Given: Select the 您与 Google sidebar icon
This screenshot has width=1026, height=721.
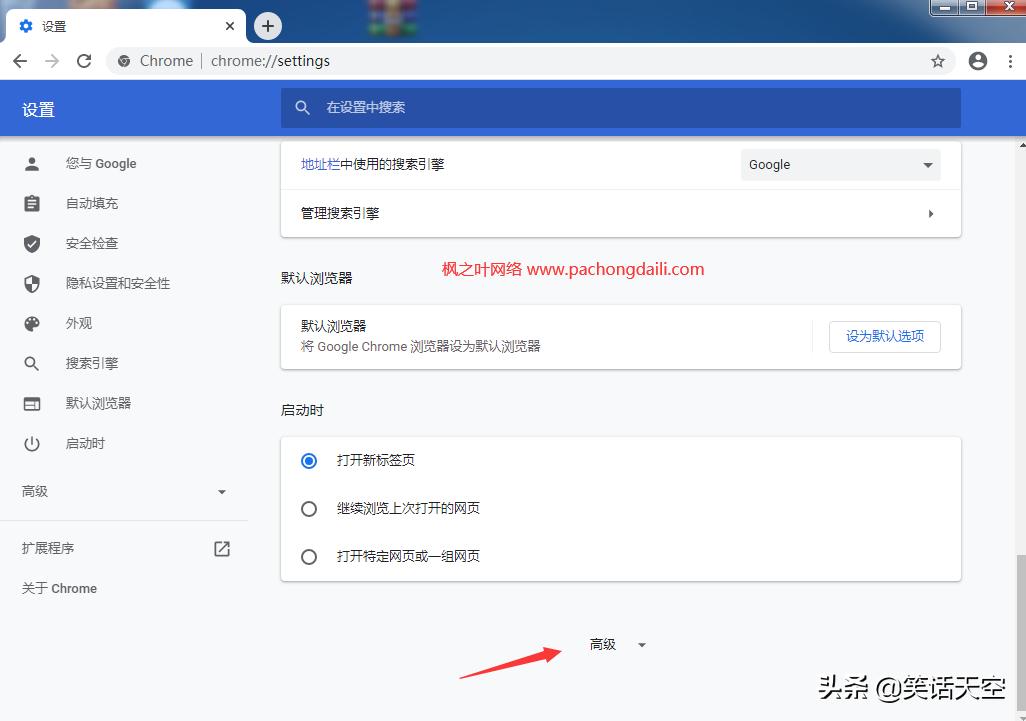Looking at the screenshot, I should pos(31,163).
